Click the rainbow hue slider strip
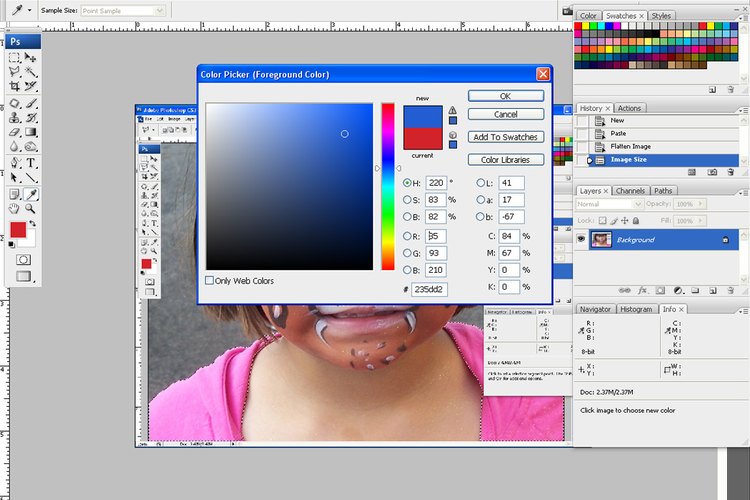 (x=388, y=186)
